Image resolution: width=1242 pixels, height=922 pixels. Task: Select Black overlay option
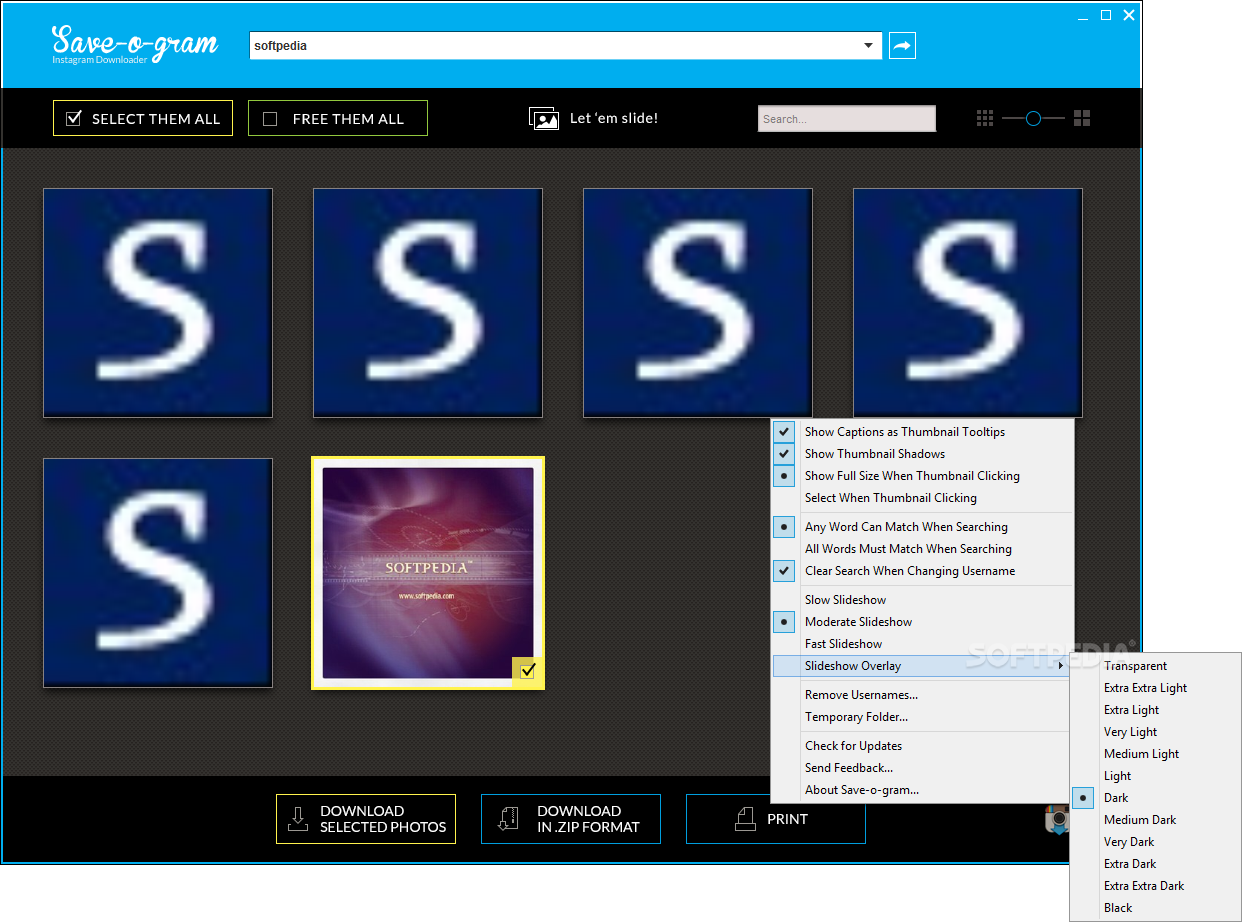coord(1155,908)
